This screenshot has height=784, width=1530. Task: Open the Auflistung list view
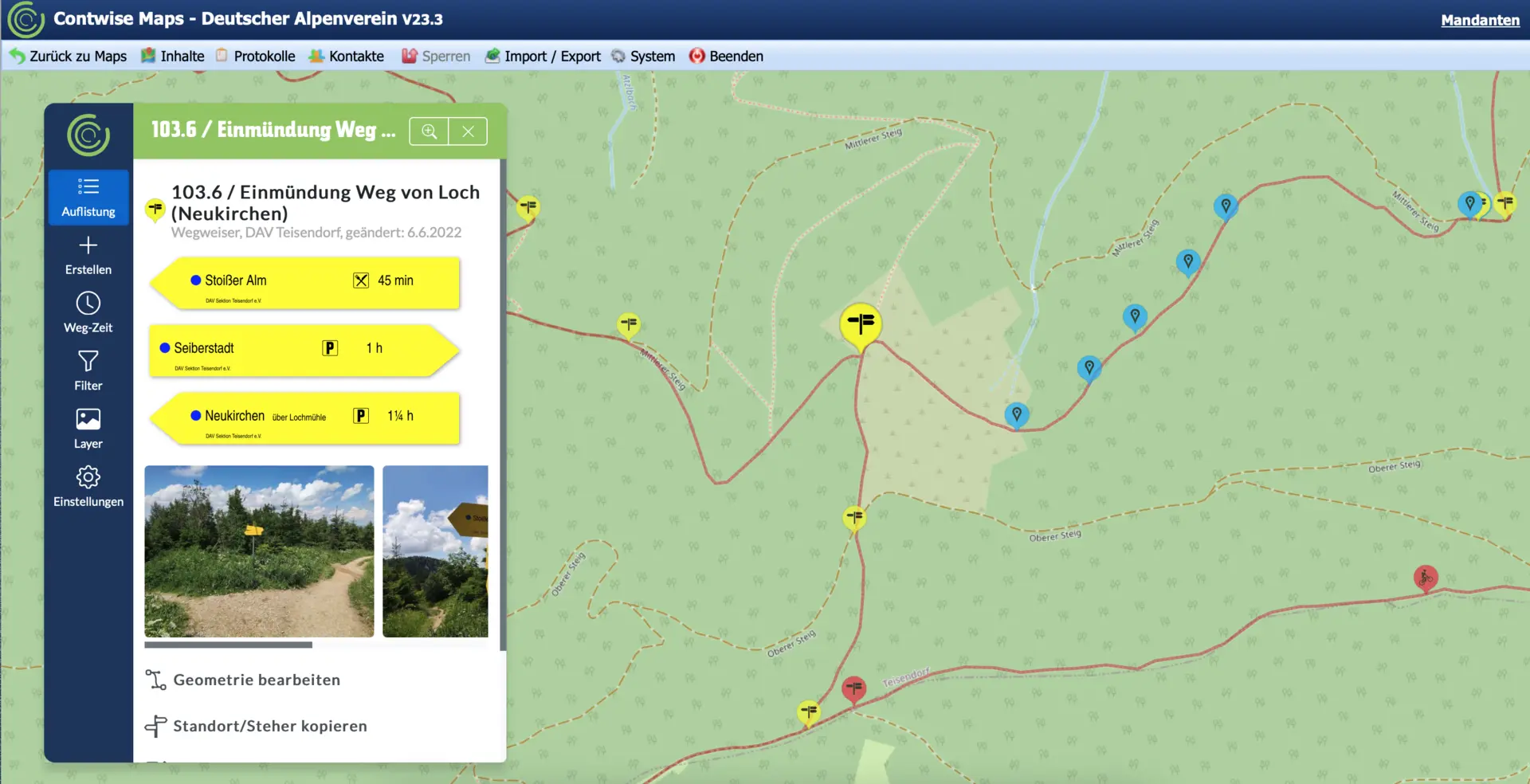[x=88, y=197]
